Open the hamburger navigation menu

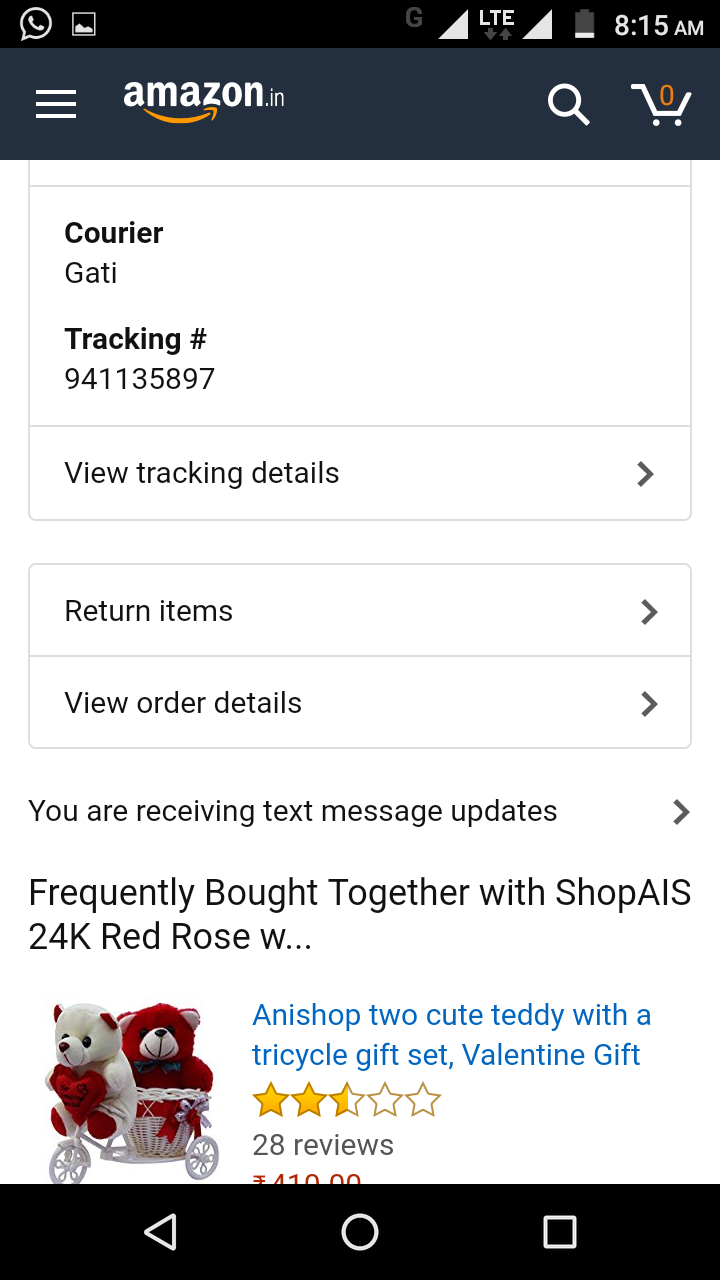point(56,104)
